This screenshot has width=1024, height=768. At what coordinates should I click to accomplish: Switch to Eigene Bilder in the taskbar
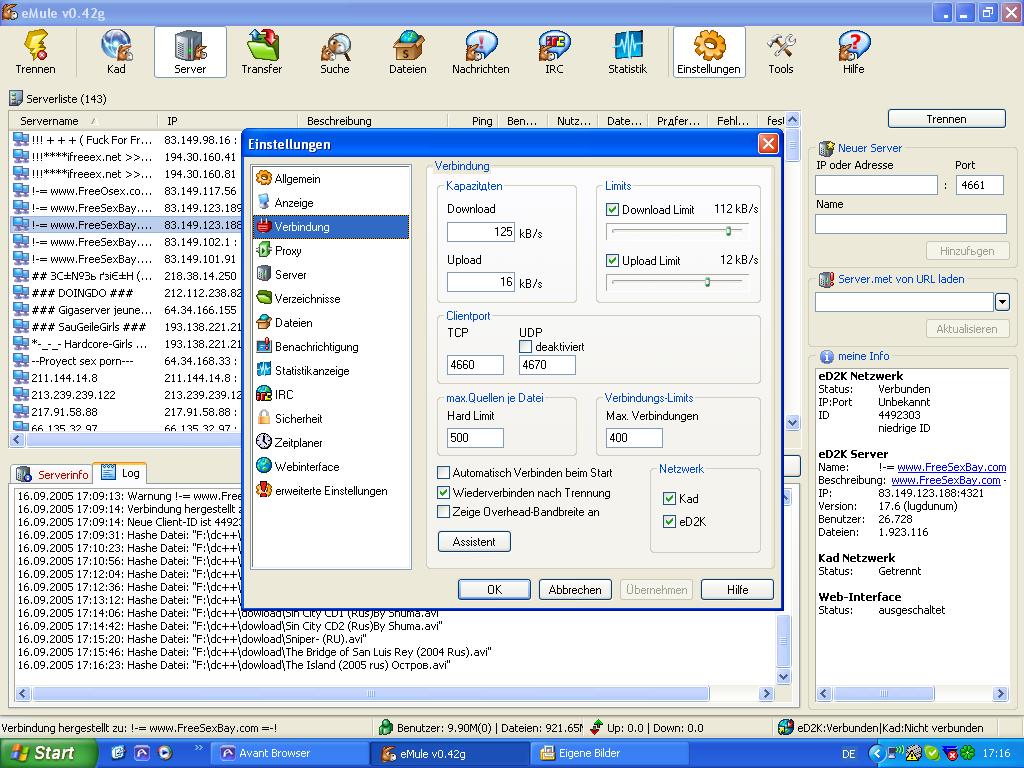[x=611, y=753]
